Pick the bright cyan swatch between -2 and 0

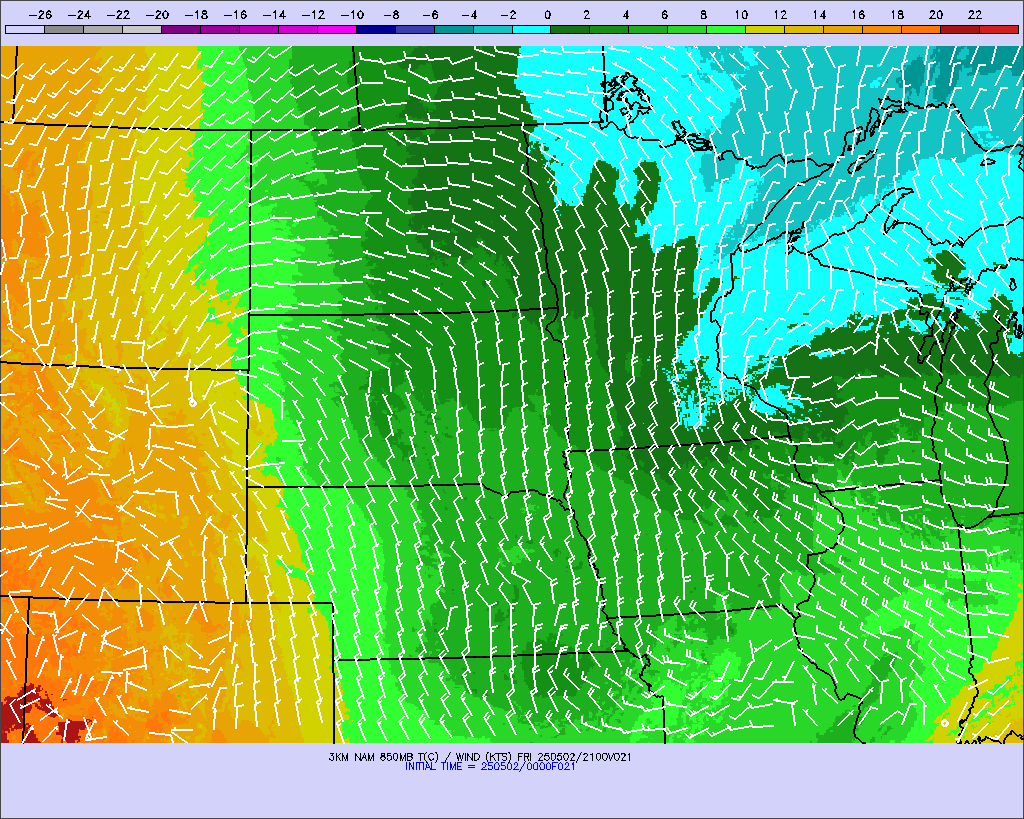[x=532, y=29]
